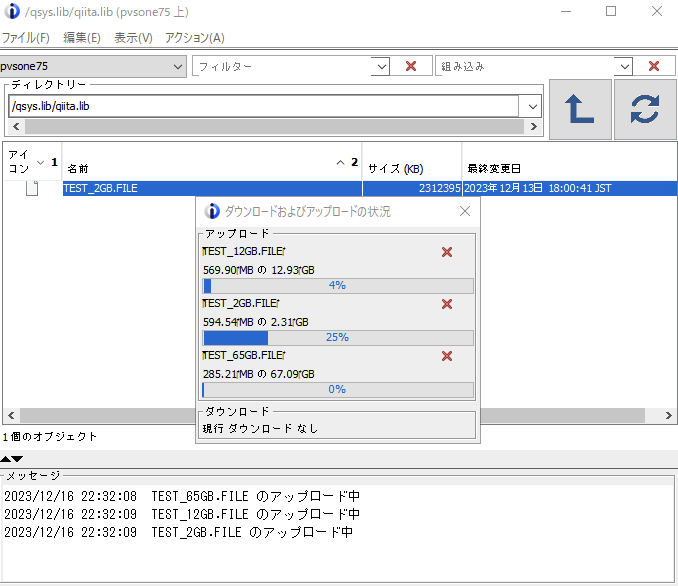This screenshot has height=586, width=678.
Task: Close the ダウンロードおよびアップロードの状況 dialog
Action: (x=465, y=211)
